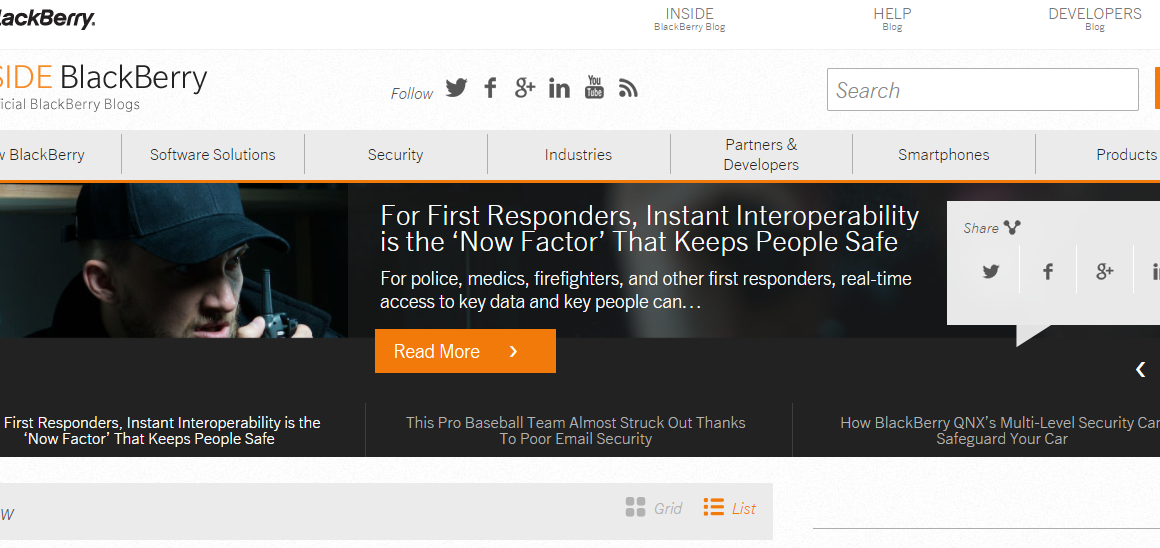The width and height of the screenshot is (1160, 548).
Task: Click the article excerpt about police, medics
Action: (646, 291)
